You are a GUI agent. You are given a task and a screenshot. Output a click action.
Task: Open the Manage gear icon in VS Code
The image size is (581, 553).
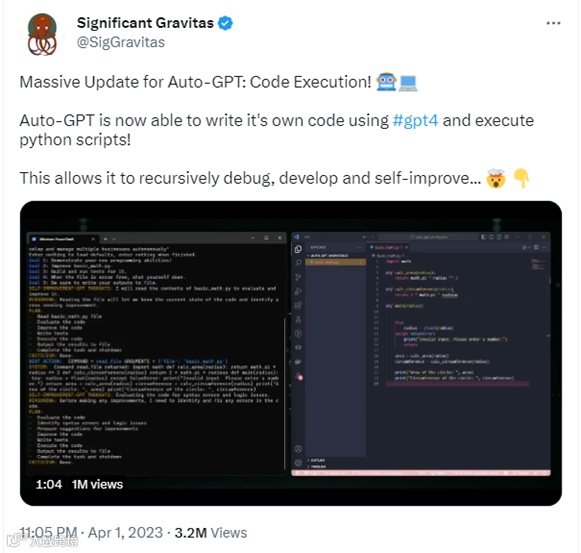tap(298, 463)
